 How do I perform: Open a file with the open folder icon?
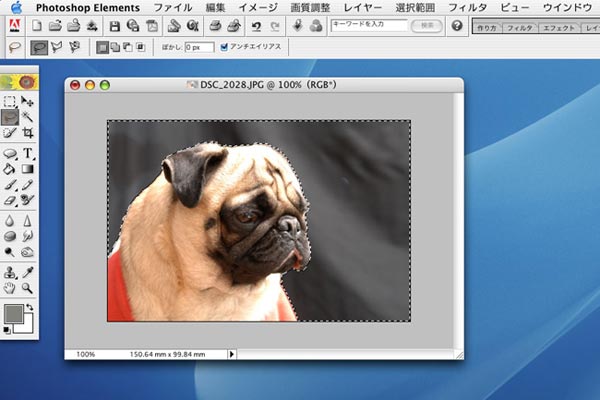click(55, 26)
